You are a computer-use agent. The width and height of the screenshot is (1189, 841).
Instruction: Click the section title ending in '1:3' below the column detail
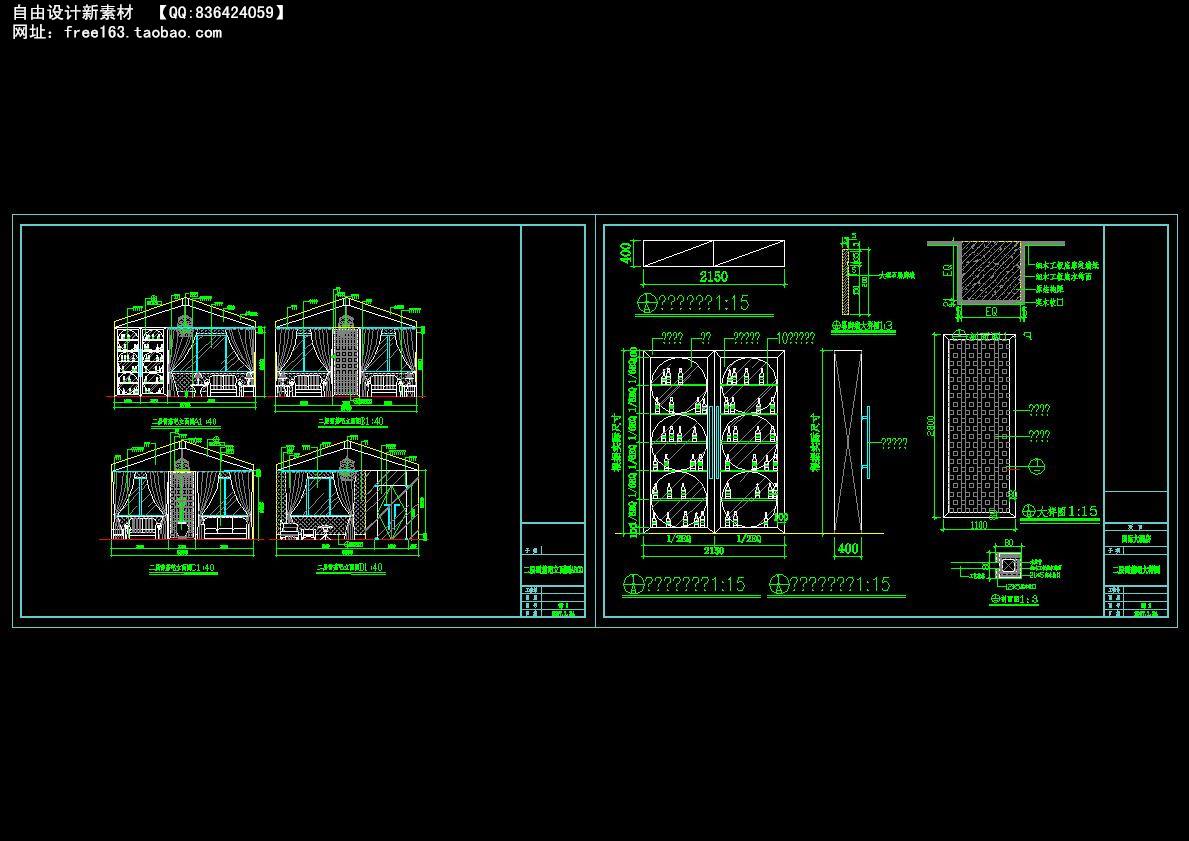click(x=1014, y=599)
